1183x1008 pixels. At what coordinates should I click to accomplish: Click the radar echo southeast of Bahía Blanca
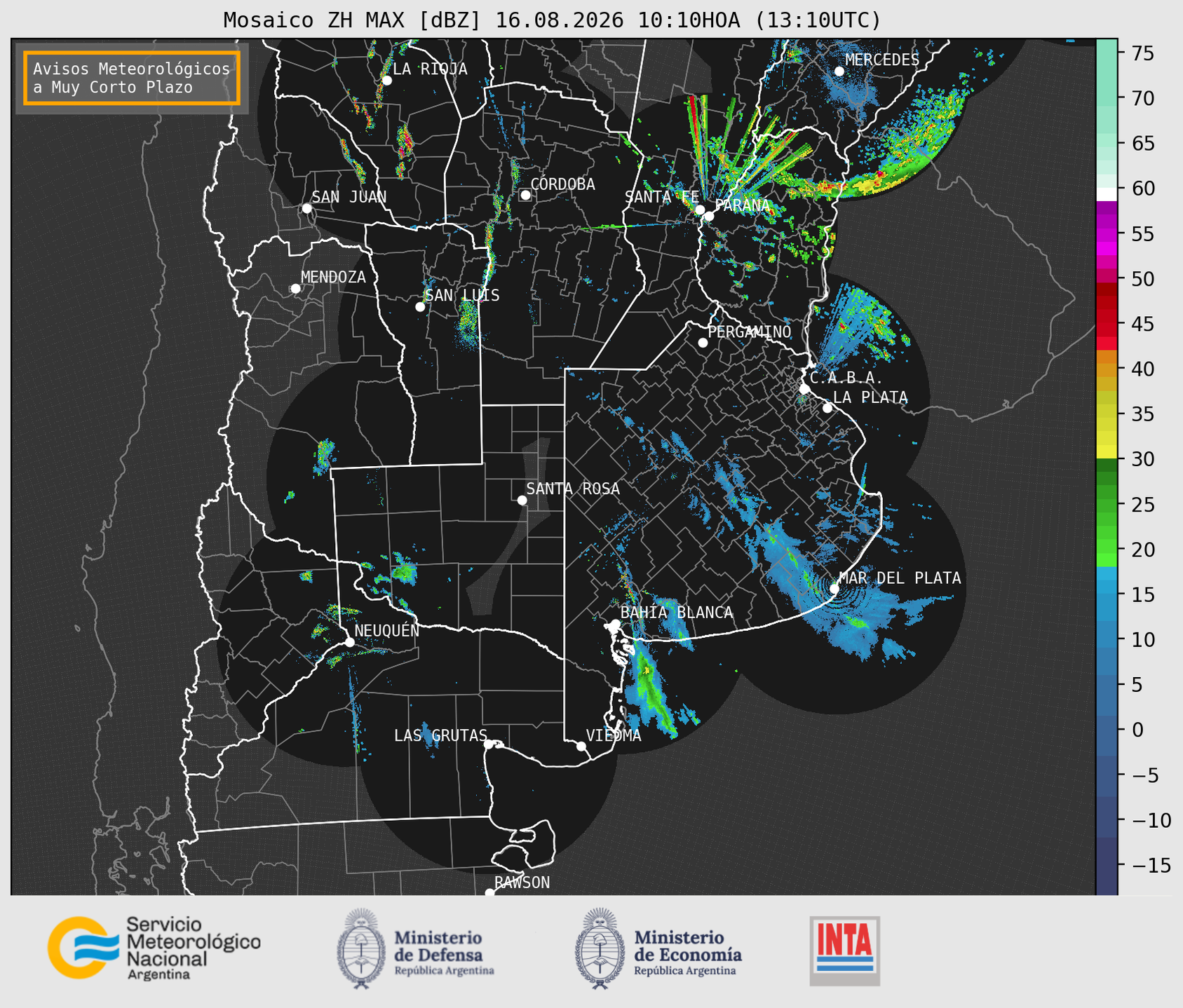coord(652,690)
